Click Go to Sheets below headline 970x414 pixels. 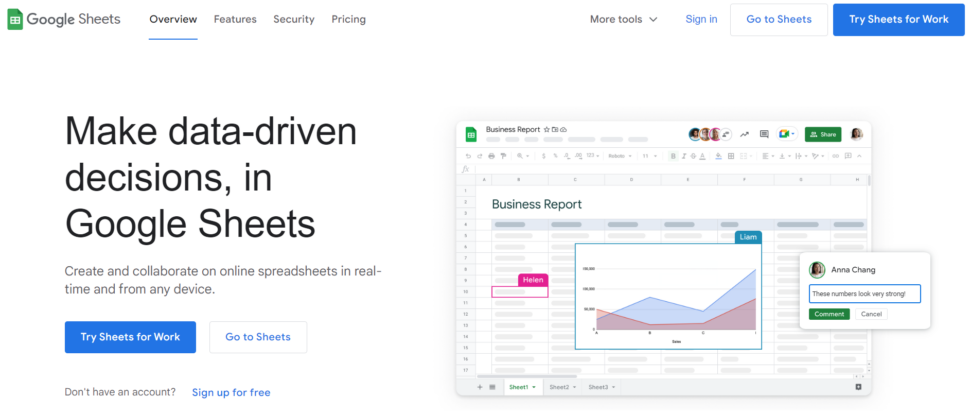pyautogui.click(x=258, y=337)
